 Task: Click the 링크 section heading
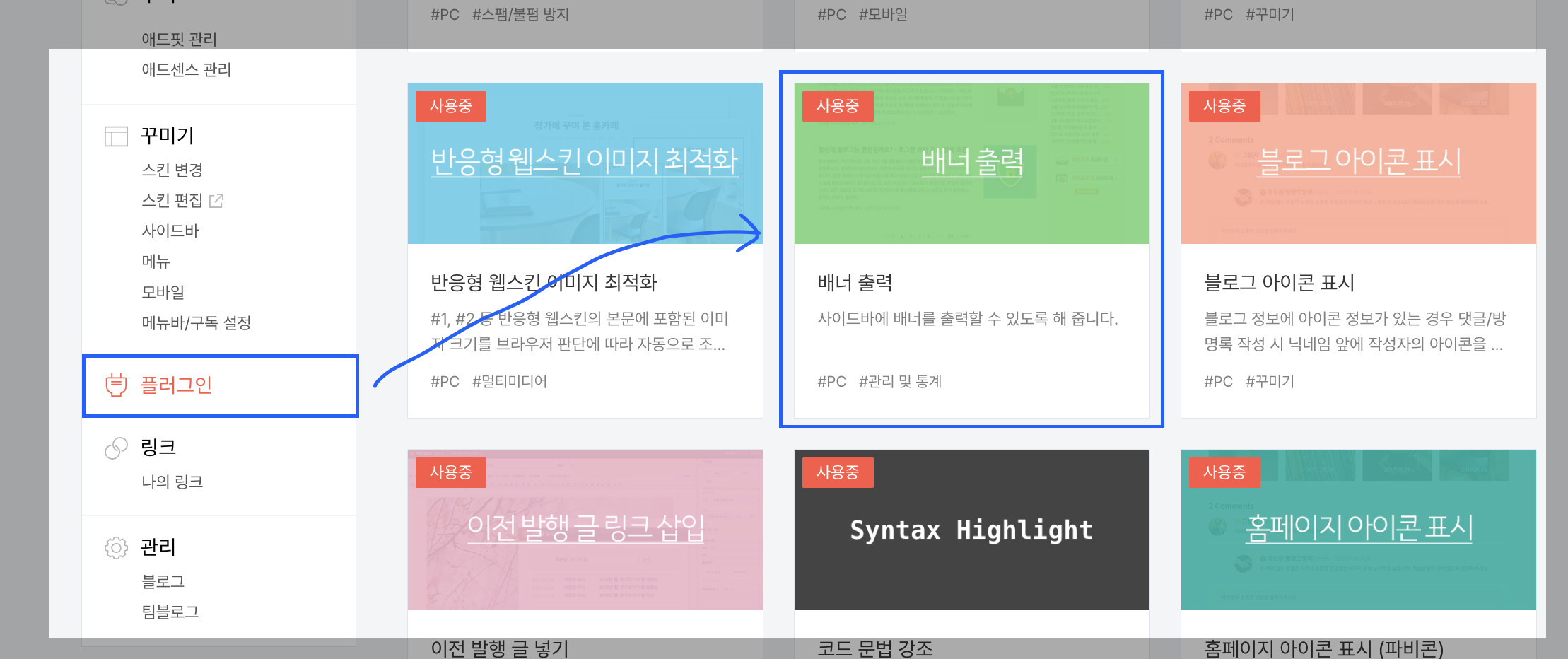(x=158, y=447)
